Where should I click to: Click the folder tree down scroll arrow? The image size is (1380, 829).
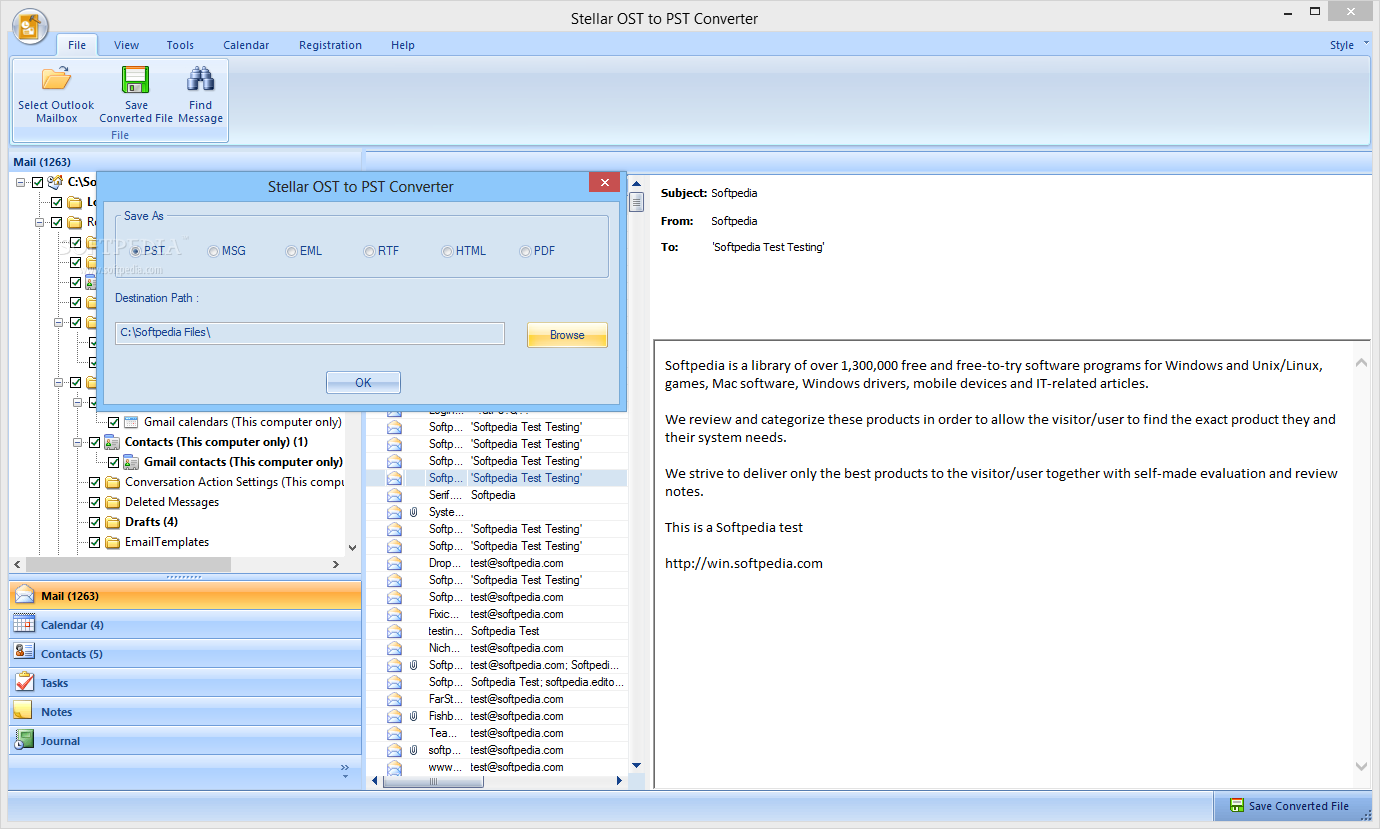click(x=352, y=547)
